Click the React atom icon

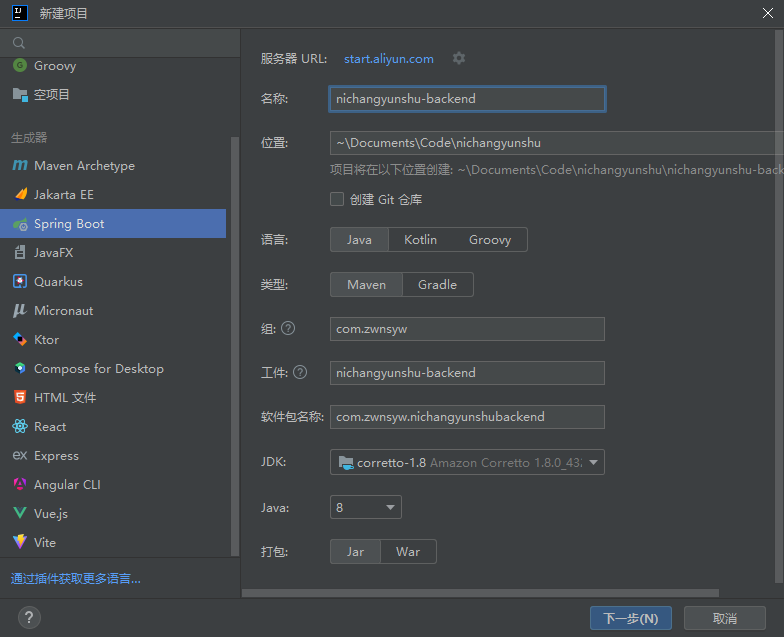click(x=20, y=426)
